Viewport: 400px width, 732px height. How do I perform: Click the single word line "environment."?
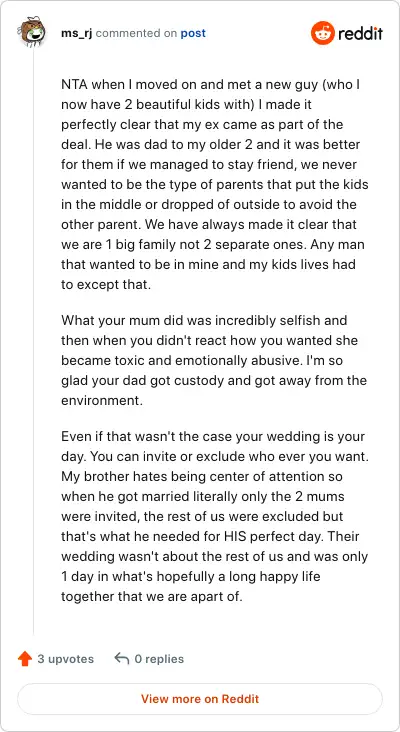(x=102, y=401)
